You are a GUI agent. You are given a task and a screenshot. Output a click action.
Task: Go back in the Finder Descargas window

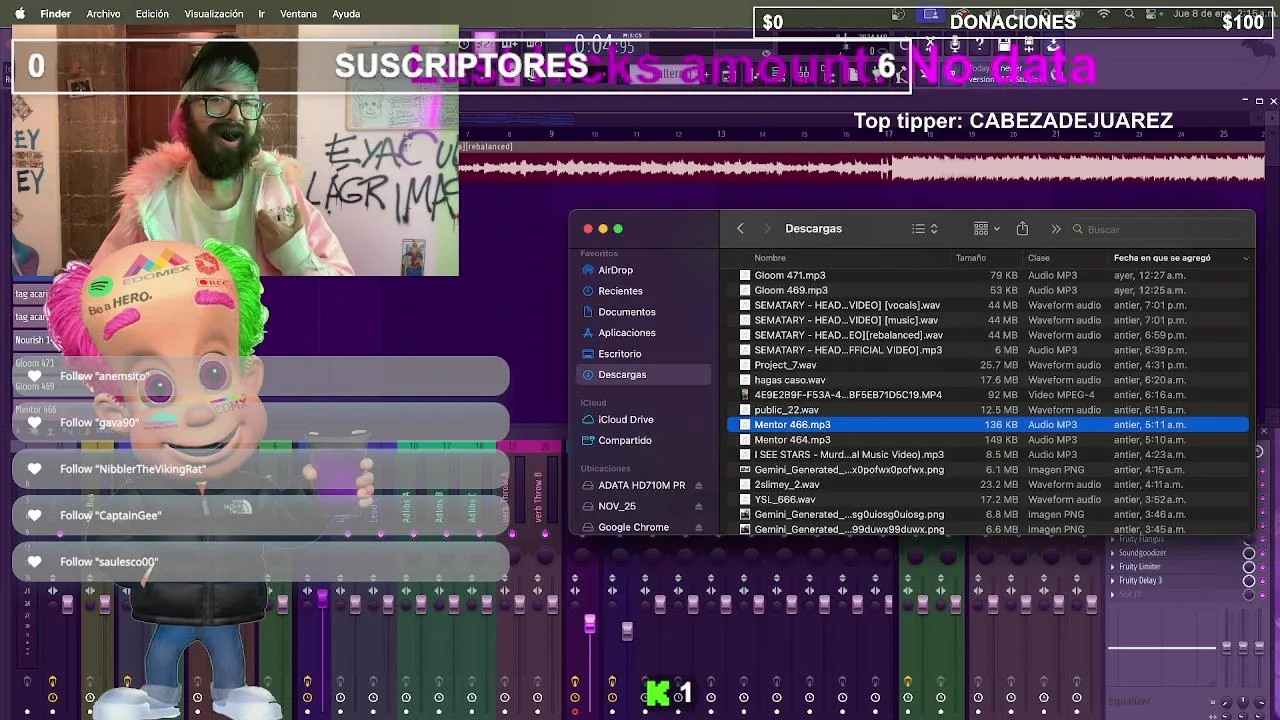point(740,229)
